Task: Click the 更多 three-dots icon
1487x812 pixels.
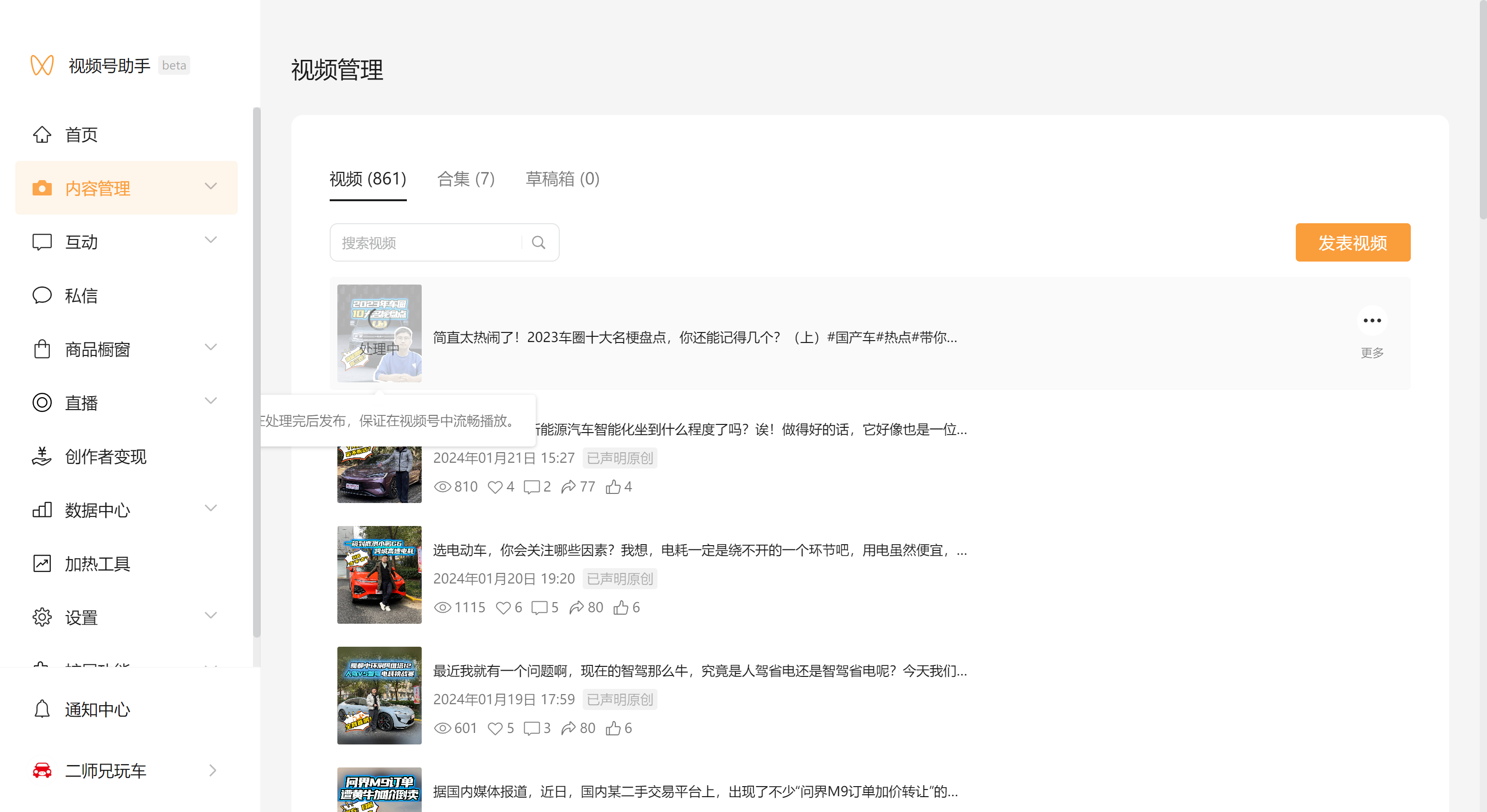Action: [1372, 321]
